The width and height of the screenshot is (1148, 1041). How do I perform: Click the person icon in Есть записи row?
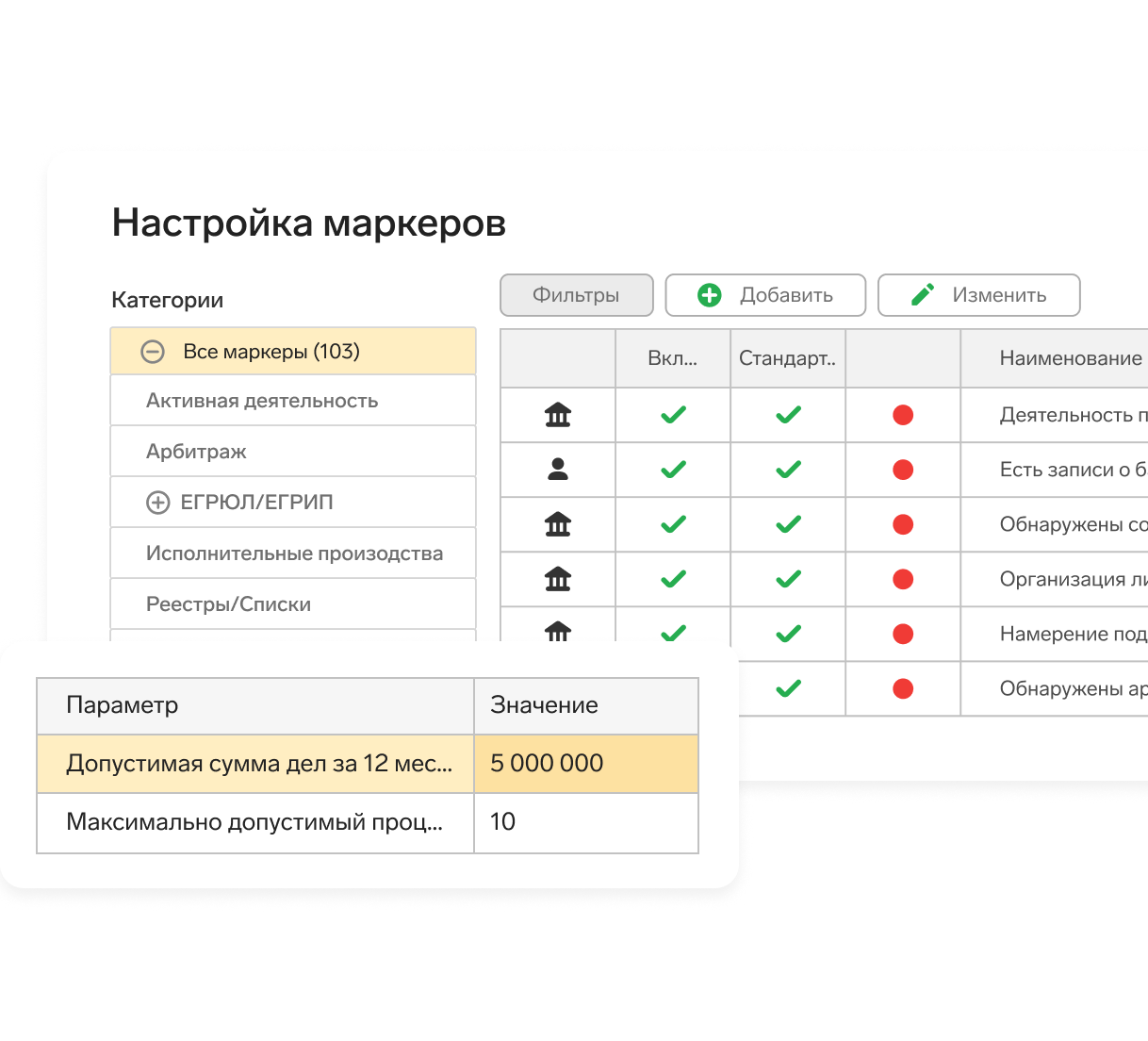point(558,470)
